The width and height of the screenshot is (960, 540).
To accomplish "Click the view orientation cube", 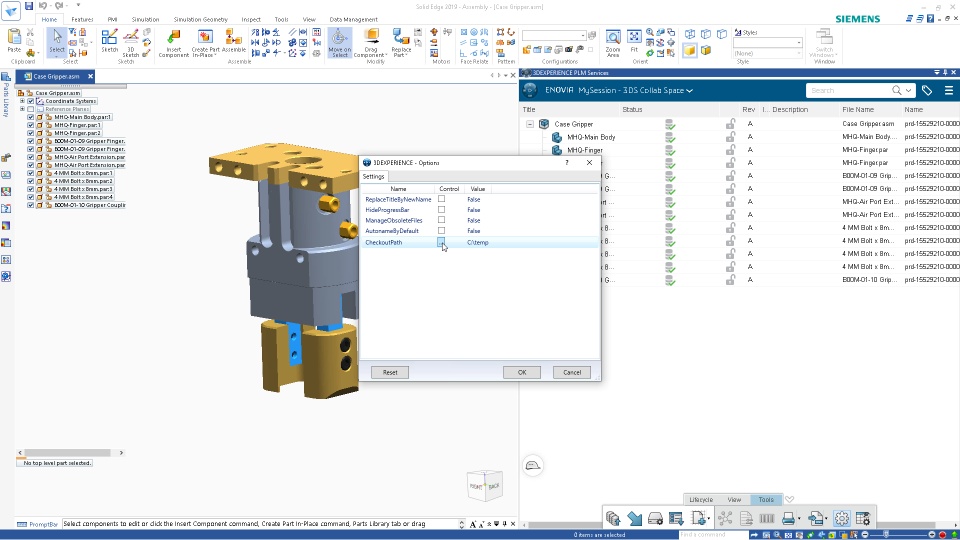I will click(x=485, y=486).
